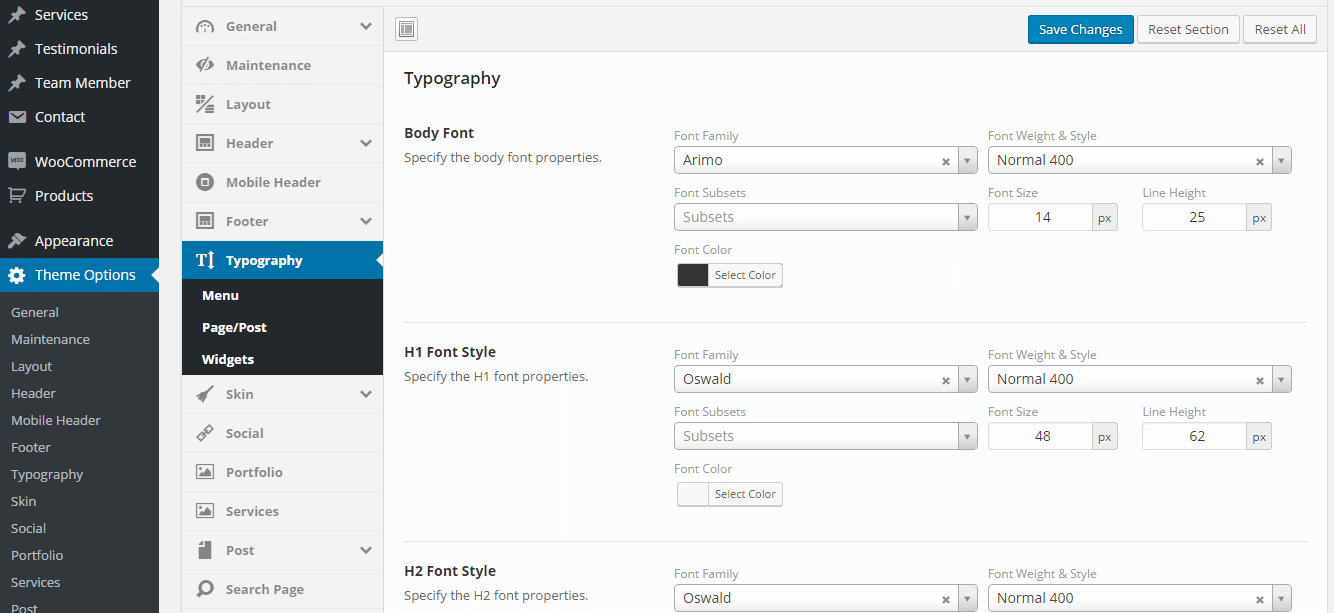Expand the Skin section chevron

coord(366,394)
